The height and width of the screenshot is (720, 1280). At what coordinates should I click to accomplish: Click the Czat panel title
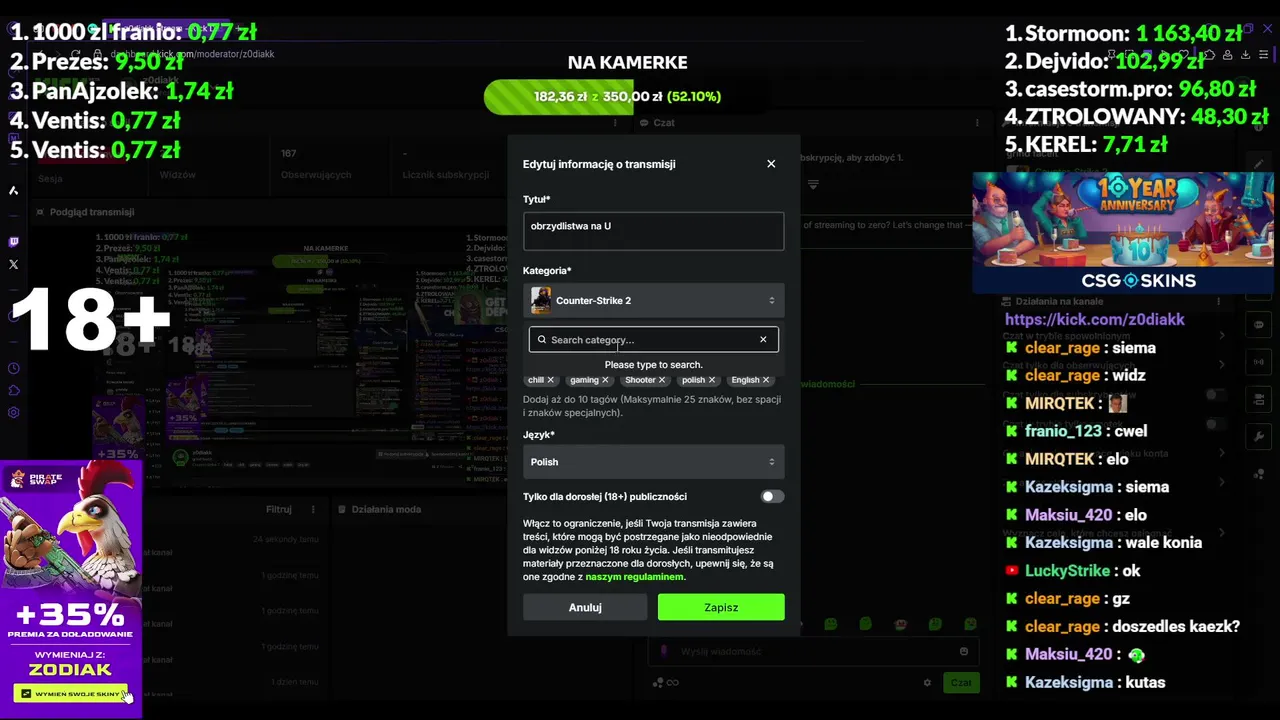coord(664,123)
